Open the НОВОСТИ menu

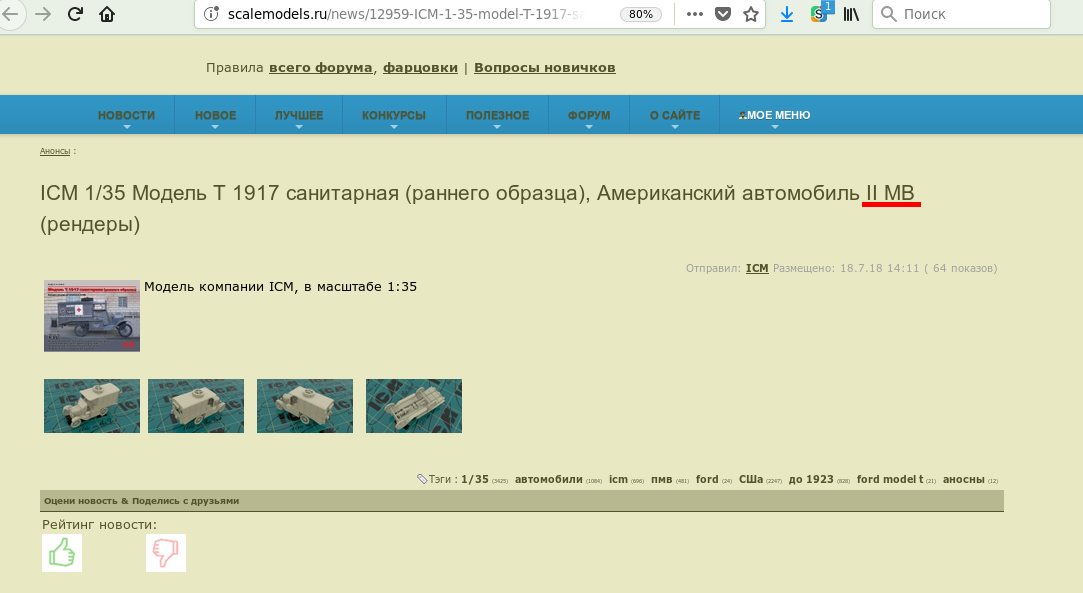coord(126,115)
